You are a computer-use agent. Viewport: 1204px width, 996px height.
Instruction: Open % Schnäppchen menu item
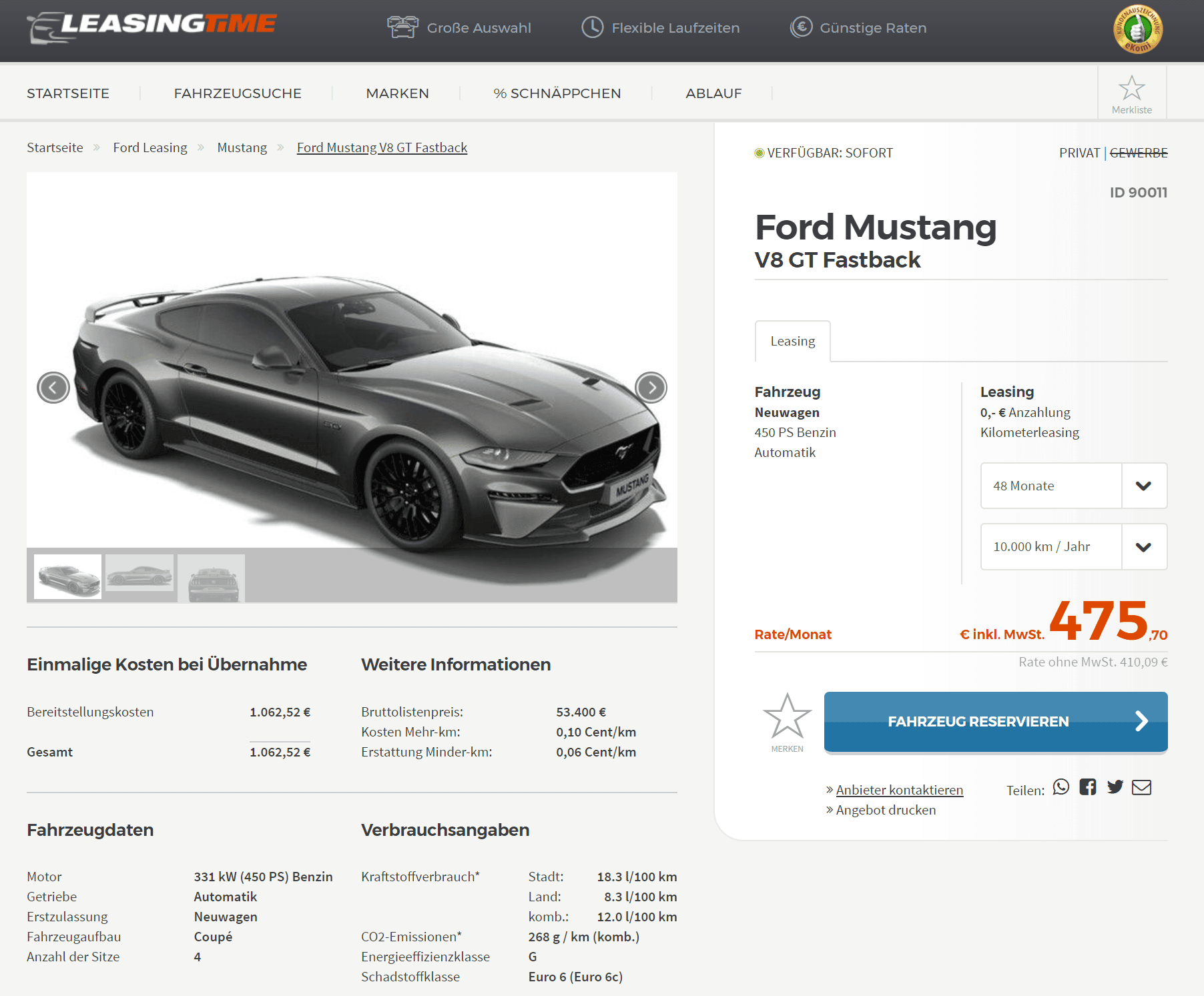(x=557, y=93)
